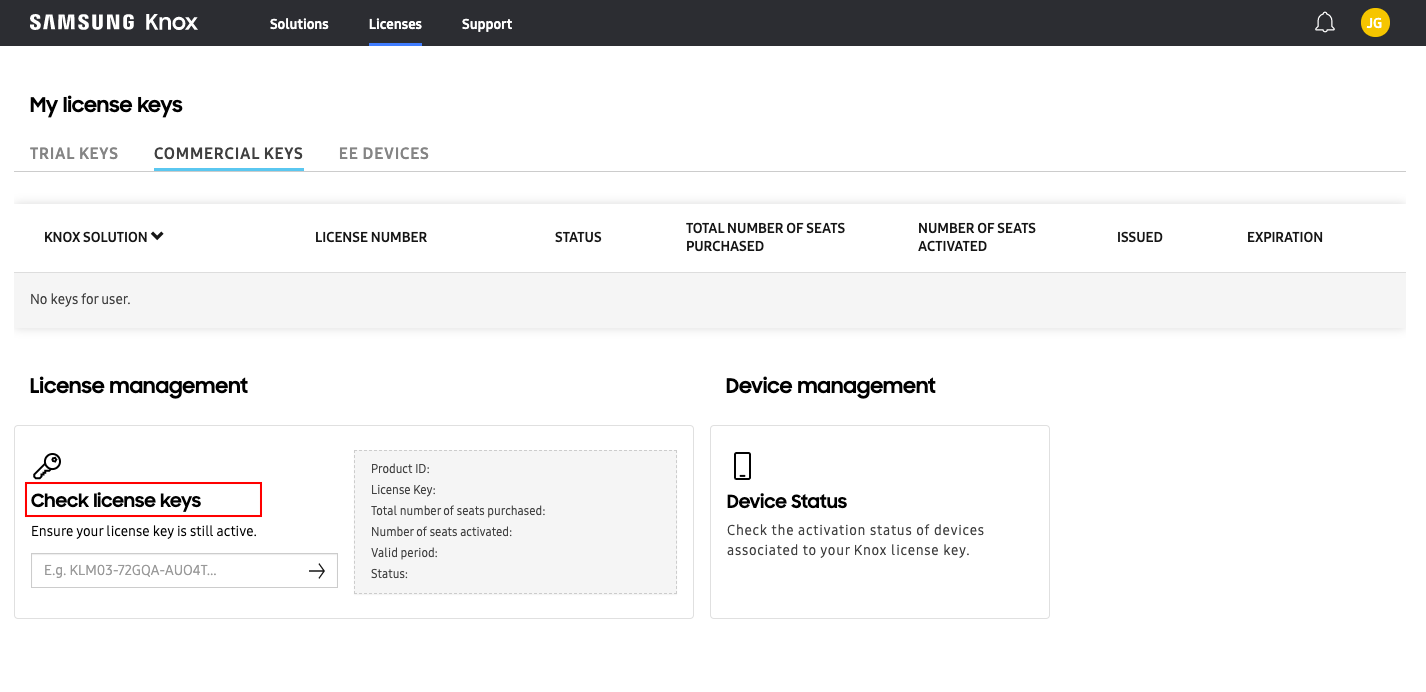Click the 'Product ID:' label

[x=400, y=468]
